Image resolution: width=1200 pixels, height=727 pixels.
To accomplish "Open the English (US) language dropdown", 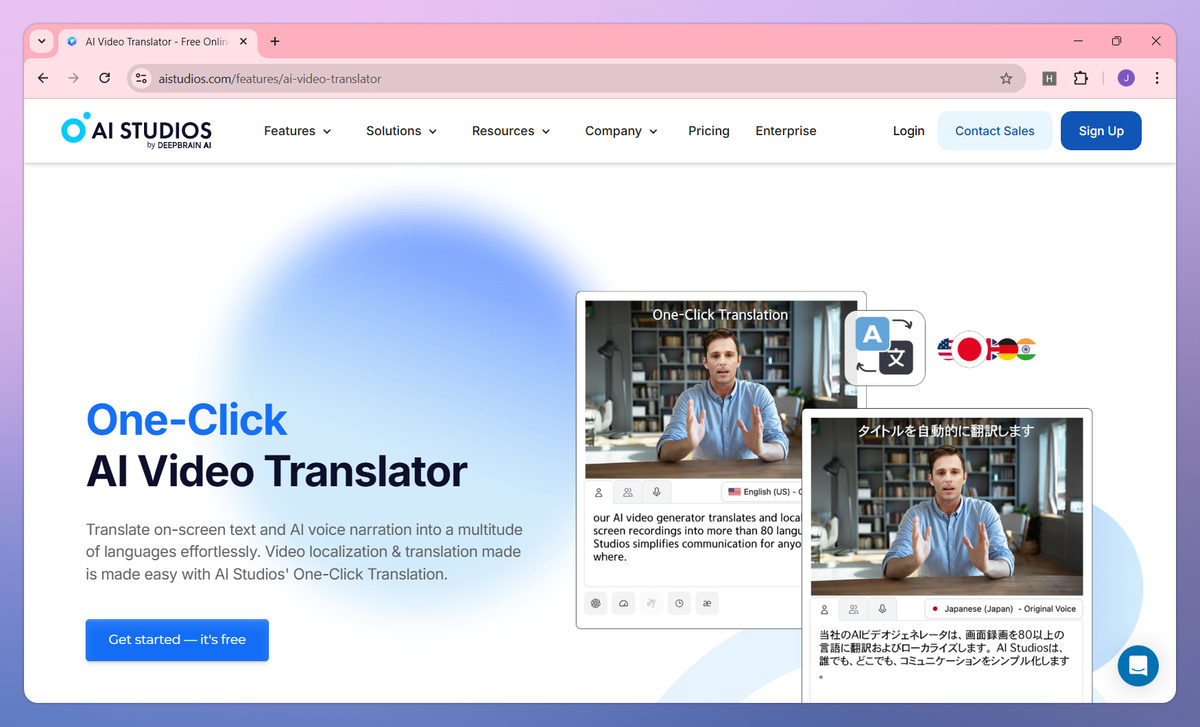I will point(764,492).
